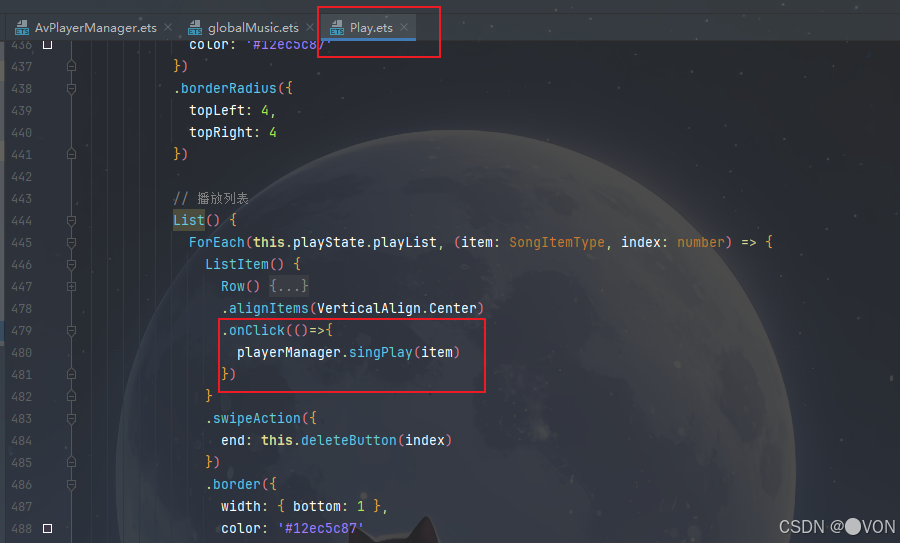
Task: Click the fold end marker on line 437
Action: [71, 67]
